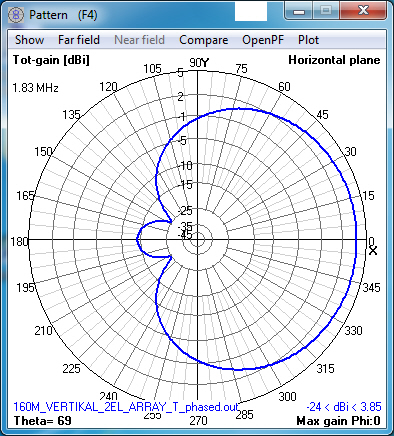Screen dimensions: 394x436
Task: Click the 75 degree angle label
Action: pos(241,69)
